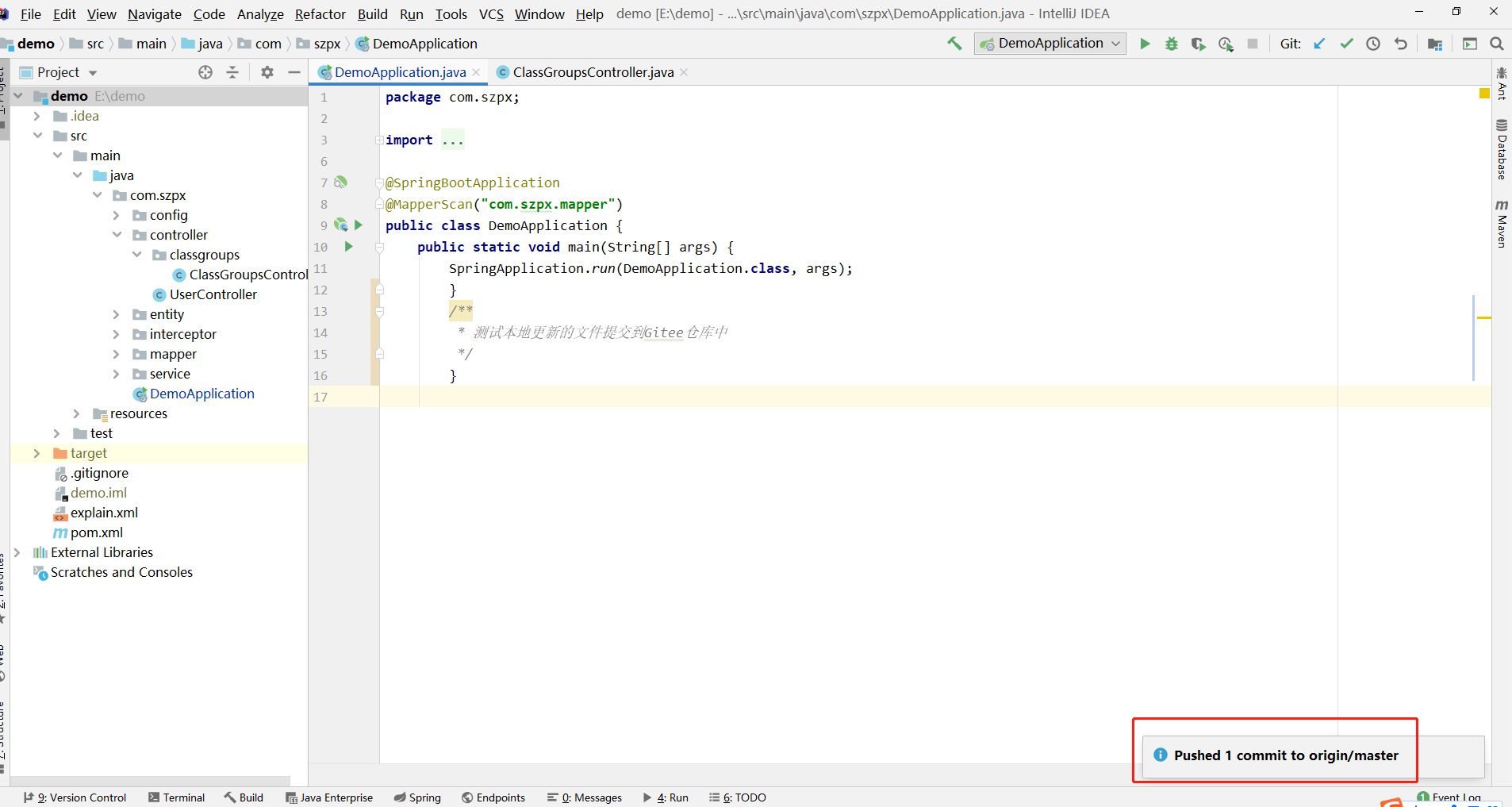
Task: Select the DemoApplication.java editor tab
Action: click(400, 72)
